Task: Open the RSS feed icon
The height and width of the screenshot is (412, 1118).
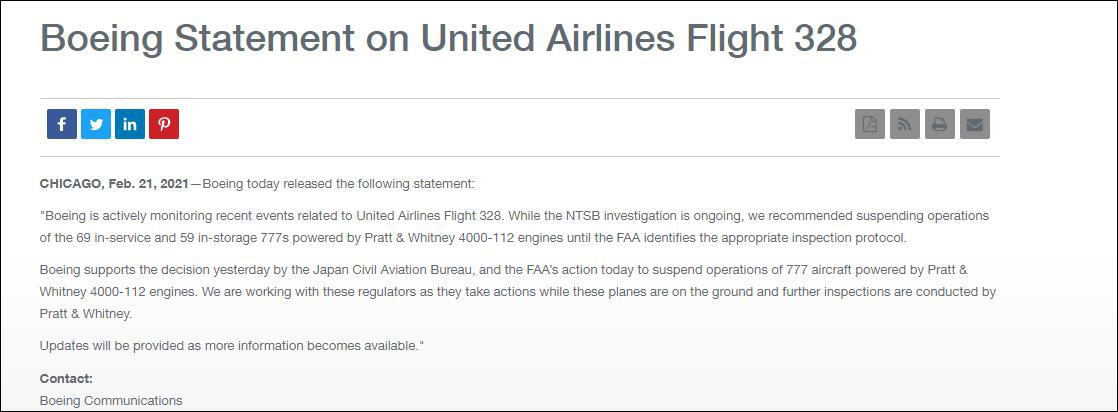Action: click(905, 125)
